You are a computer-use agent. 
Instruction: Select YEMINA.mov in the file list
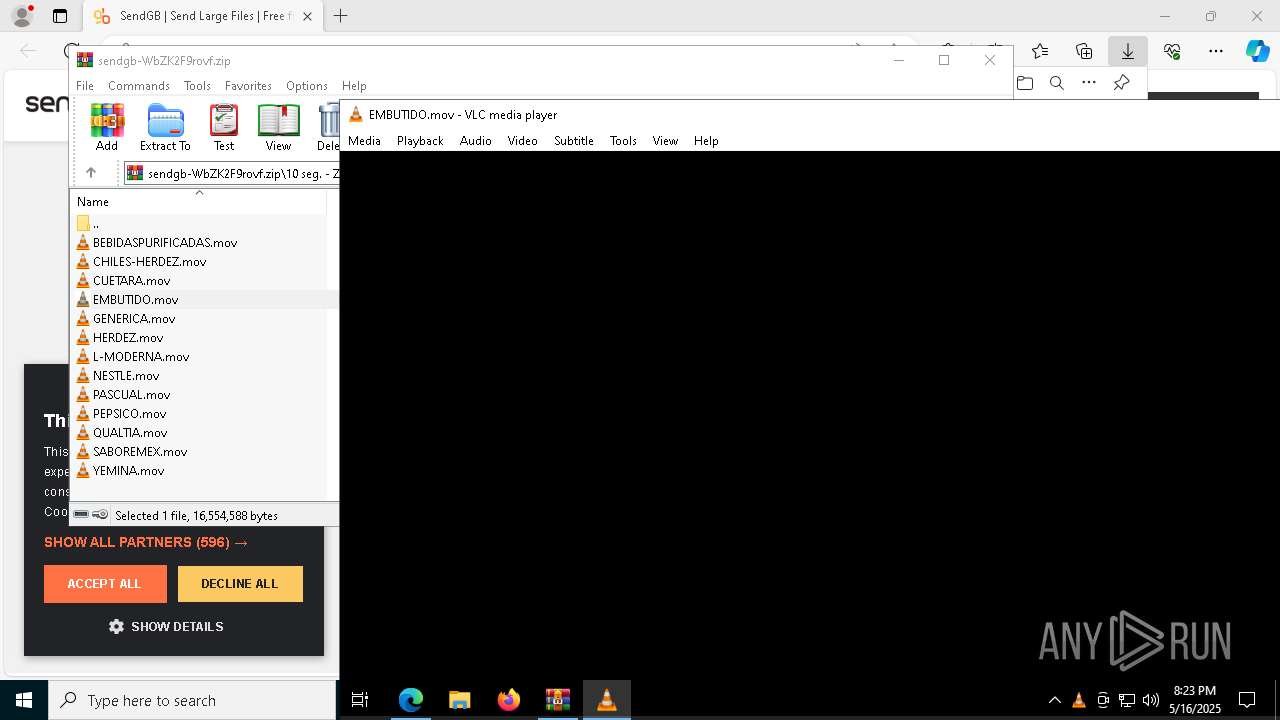[128, 471]
